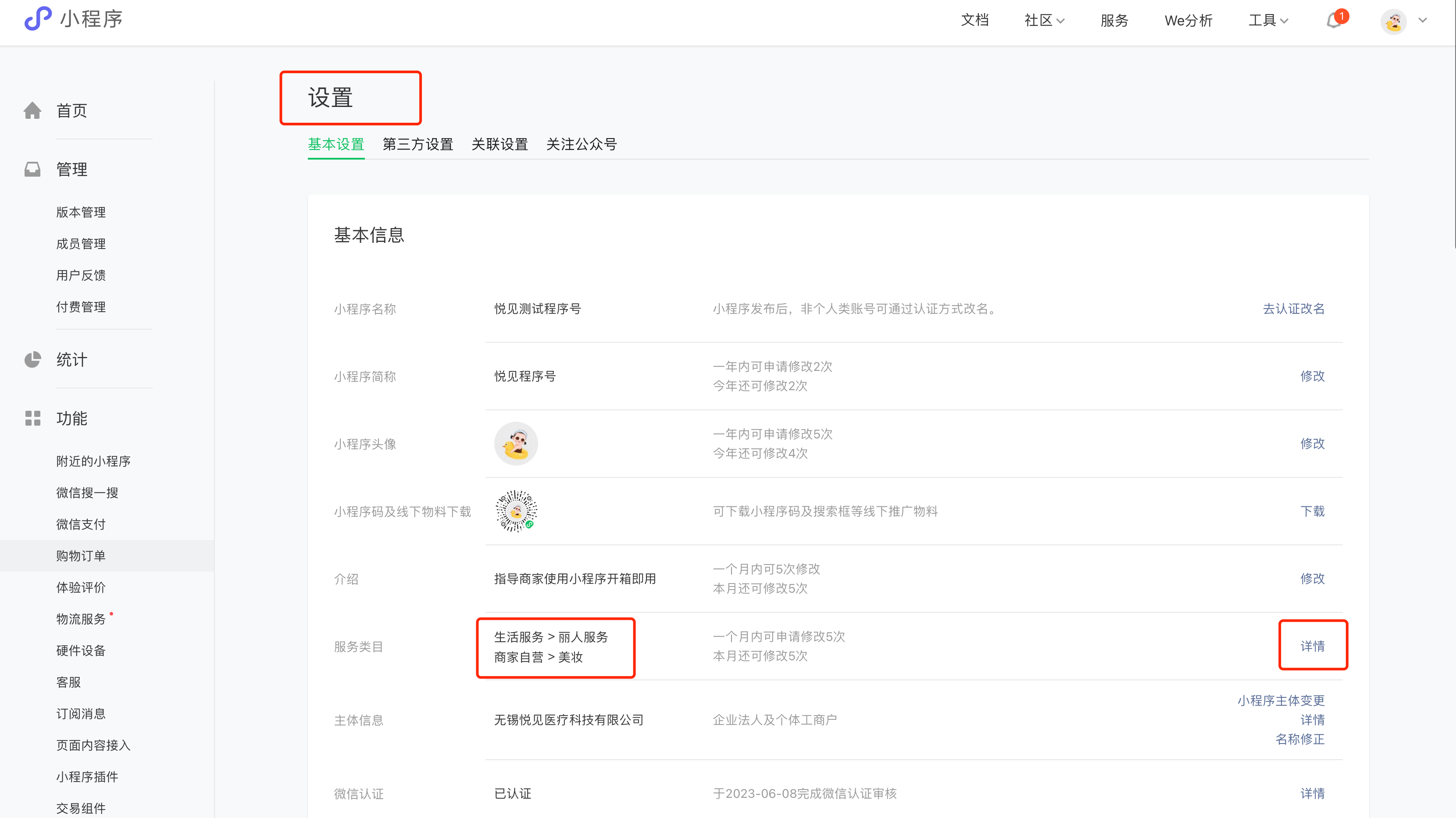
Task: Click the 去认证改名 link
Action: 1293,309
